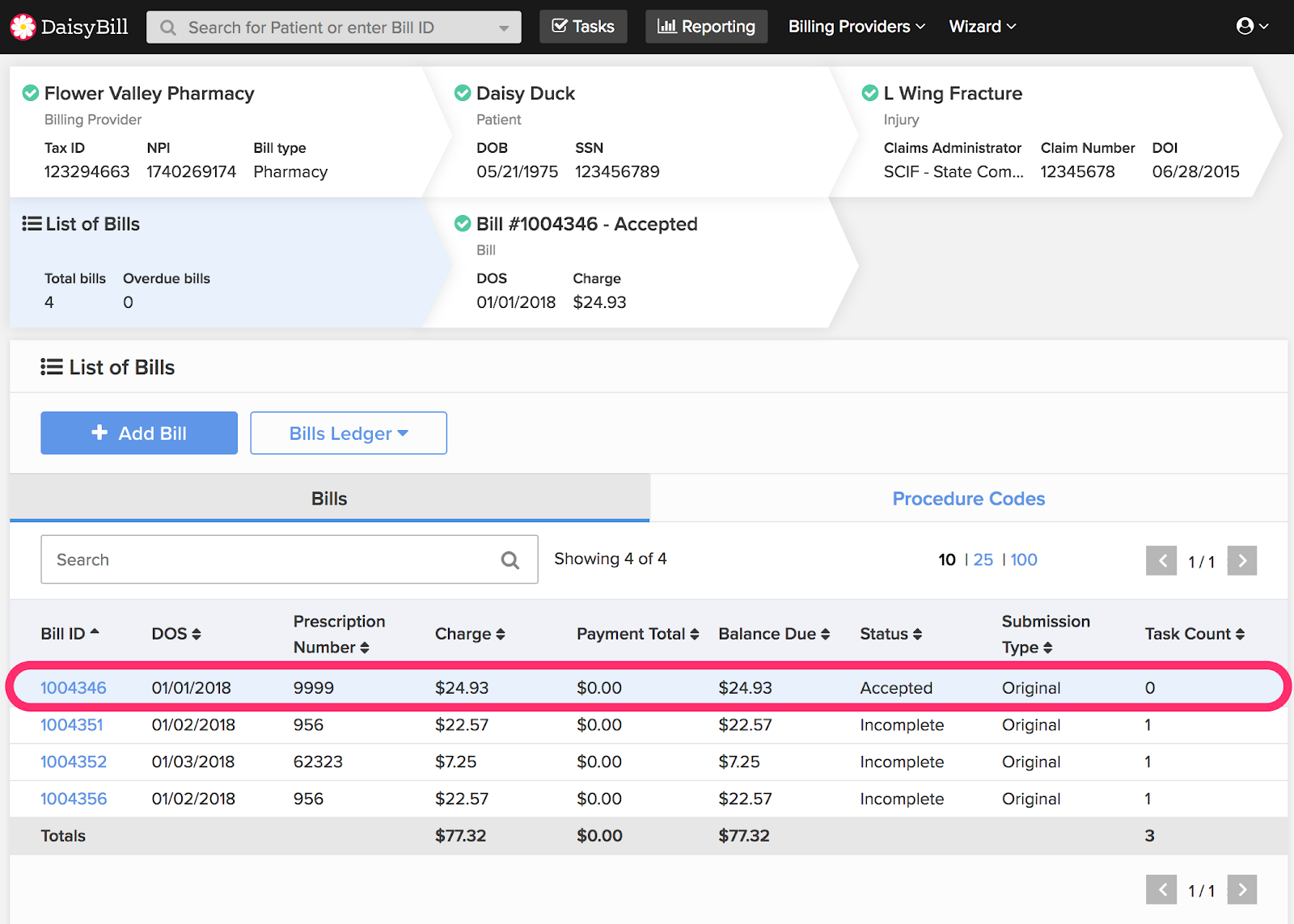
Task: Go to previous page using top arrow
Action: [1161, 560]
